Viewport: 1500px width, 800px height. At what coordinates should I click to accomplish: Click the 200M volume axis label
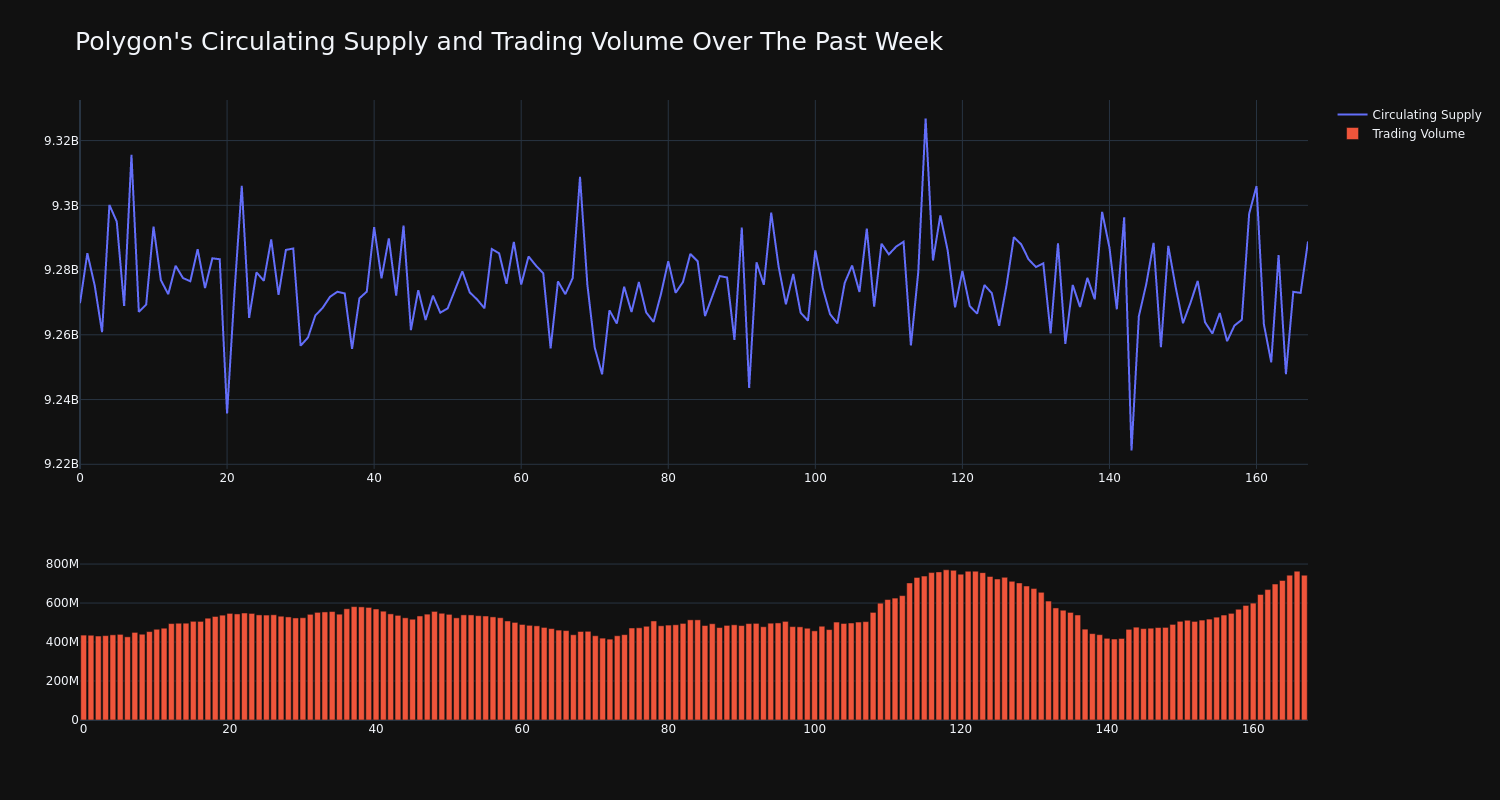[x=62, y=681]
